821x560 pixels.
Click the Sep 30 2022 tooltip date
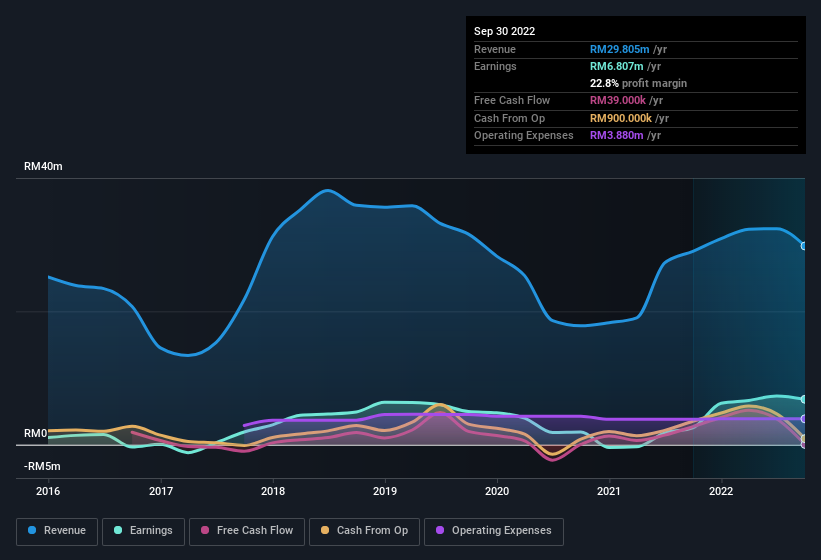(x=504, y=31)
